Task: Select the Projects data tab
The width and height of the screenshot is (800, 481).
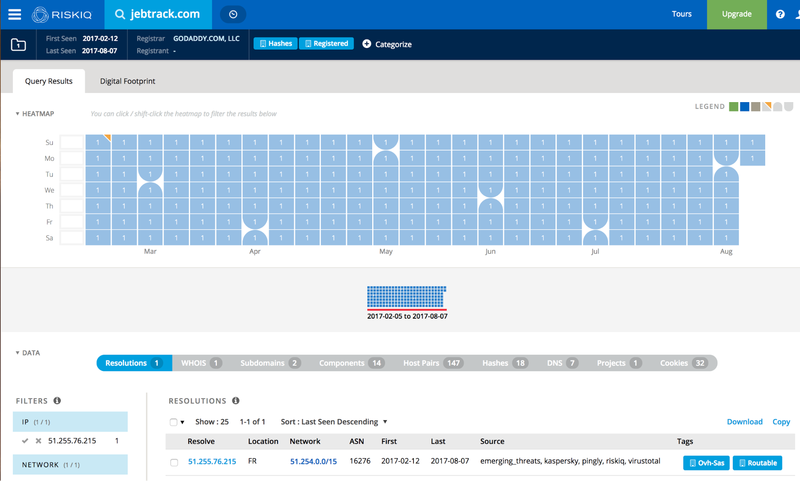Action: point(619,363)
